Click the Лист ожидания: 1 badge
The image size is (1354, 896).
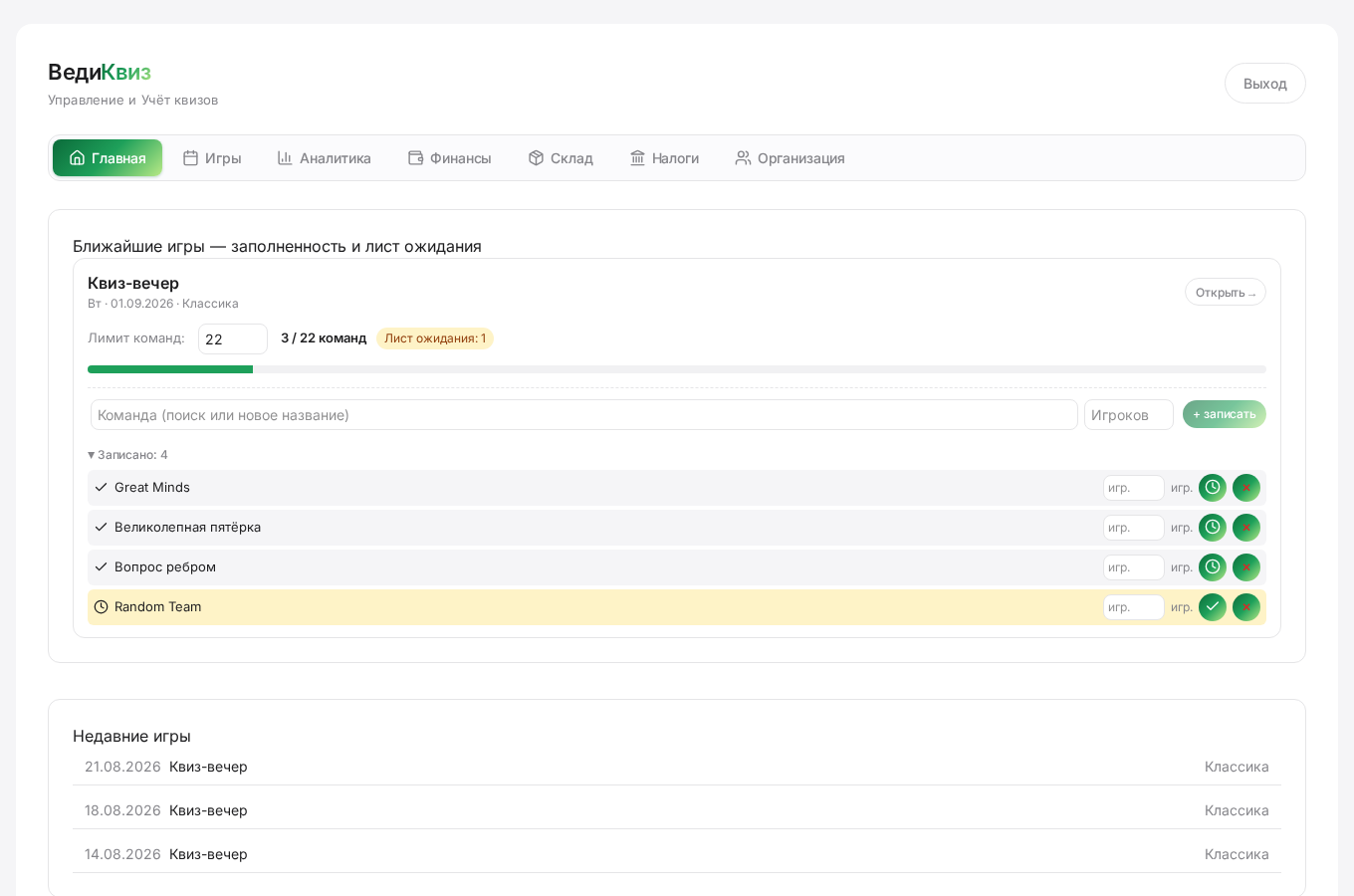coord(435,338)
